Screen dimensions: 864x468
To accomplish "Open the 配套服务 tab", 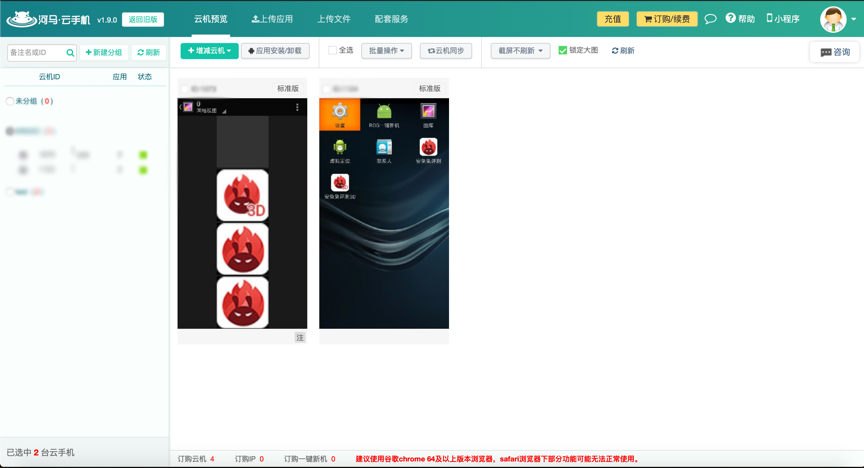I will click(391, 19).
